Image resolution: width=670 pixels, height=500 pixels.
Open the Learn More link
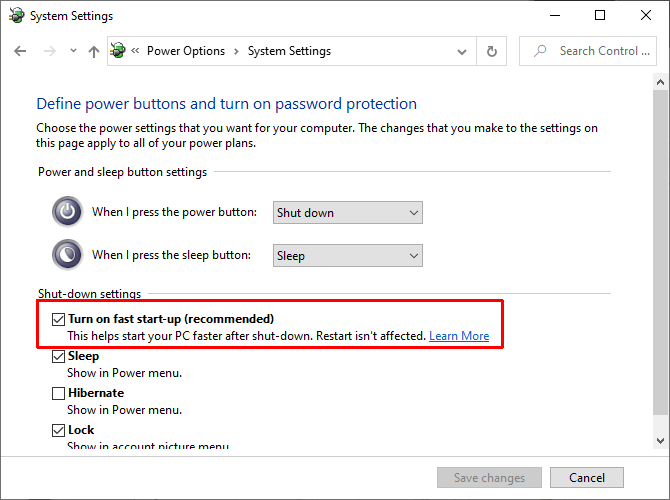tap(459, 336)
